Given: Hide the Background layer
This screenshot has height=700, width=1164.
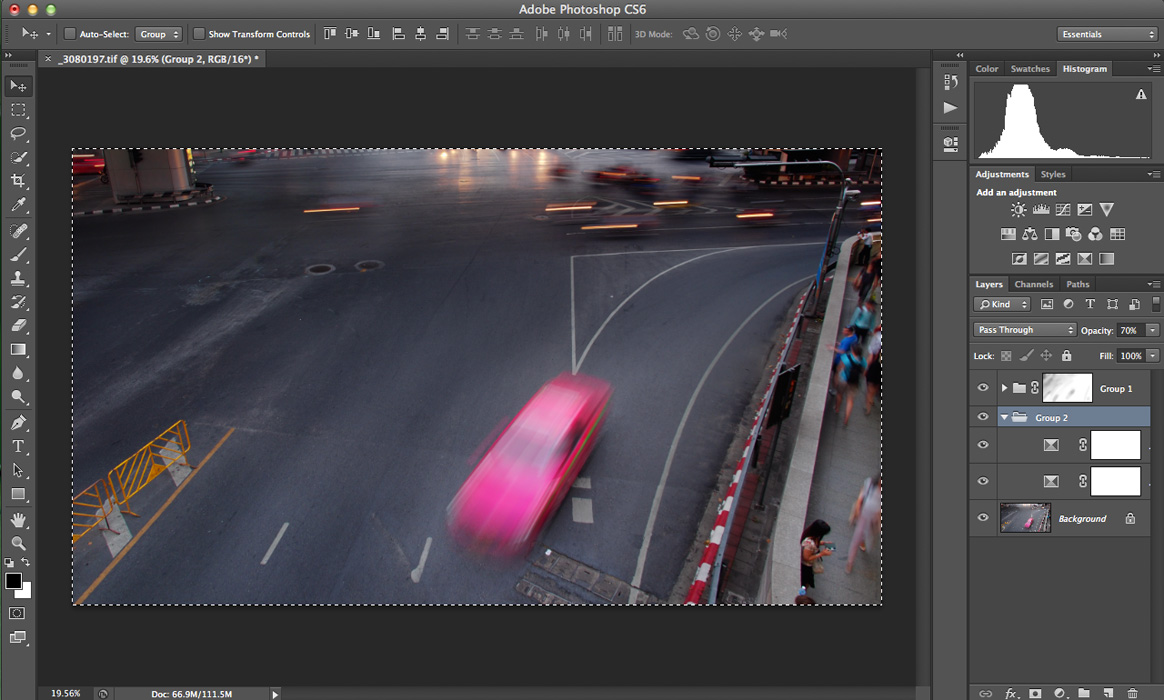Looking at the screenshot, I should point(982,518).
